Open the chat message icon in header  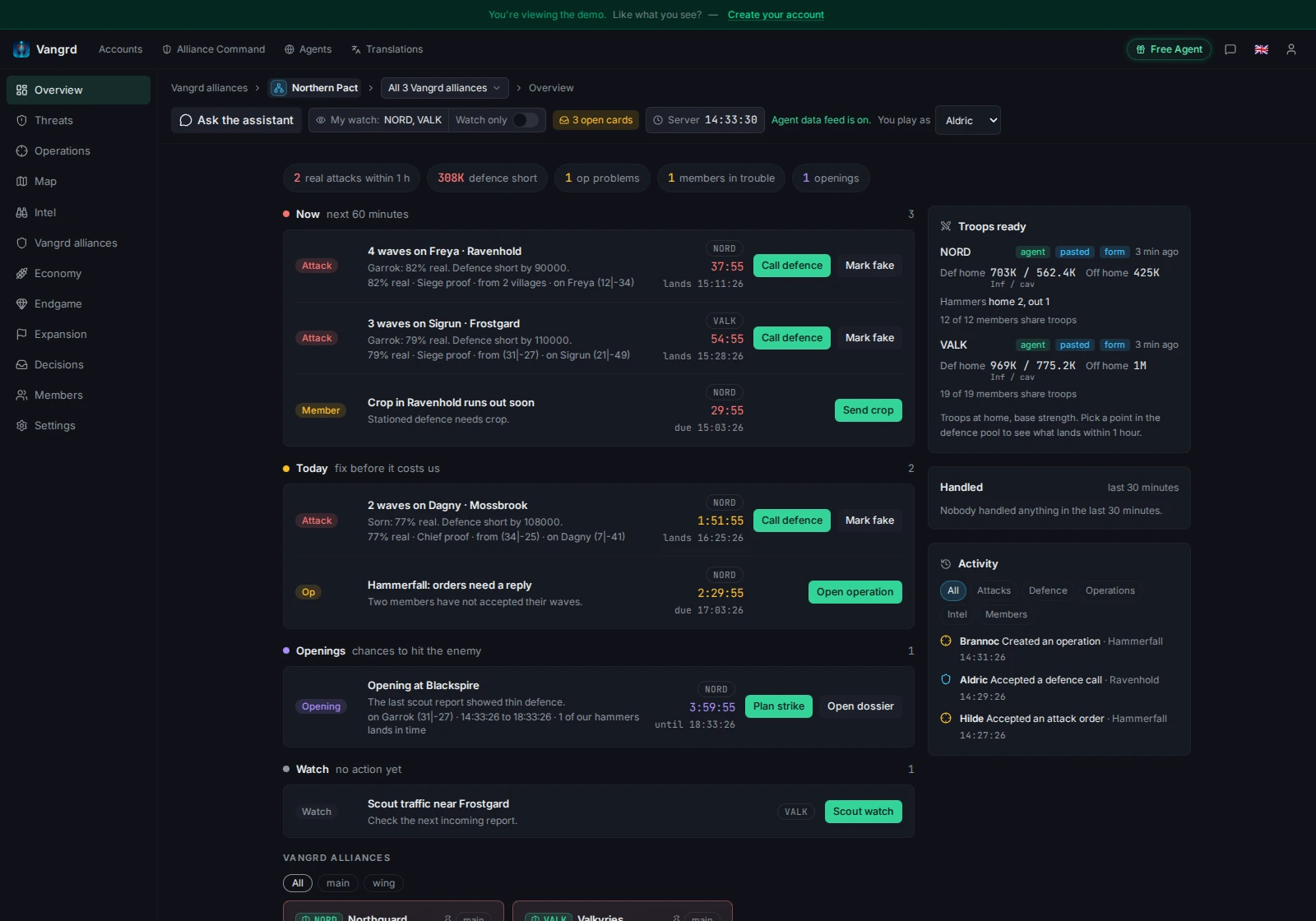pyautogui.click(x=1230, y=49)
